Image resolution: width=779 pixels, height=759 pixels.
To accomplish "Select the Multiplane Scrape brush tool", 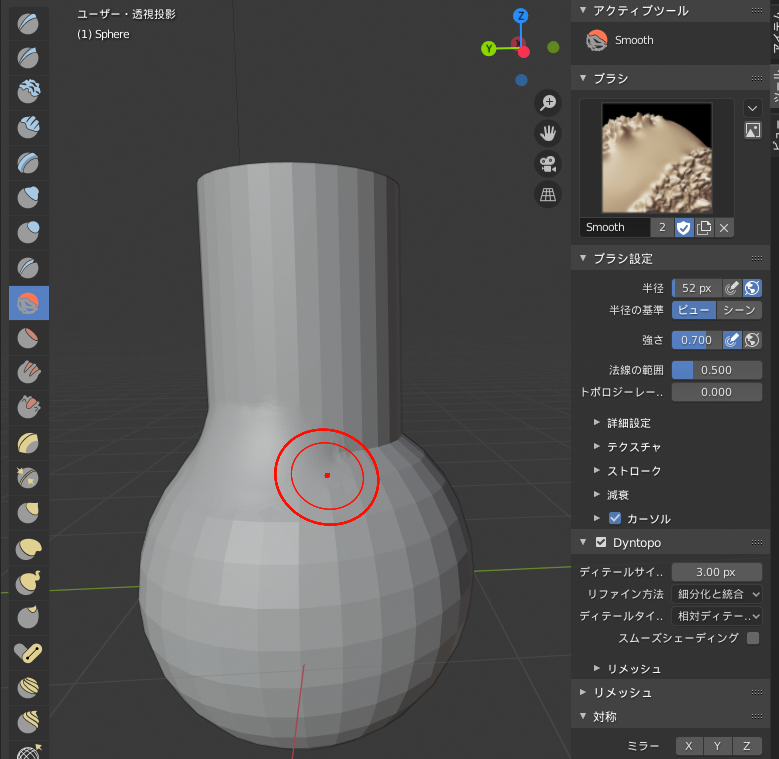I will [x=28, y=443].
